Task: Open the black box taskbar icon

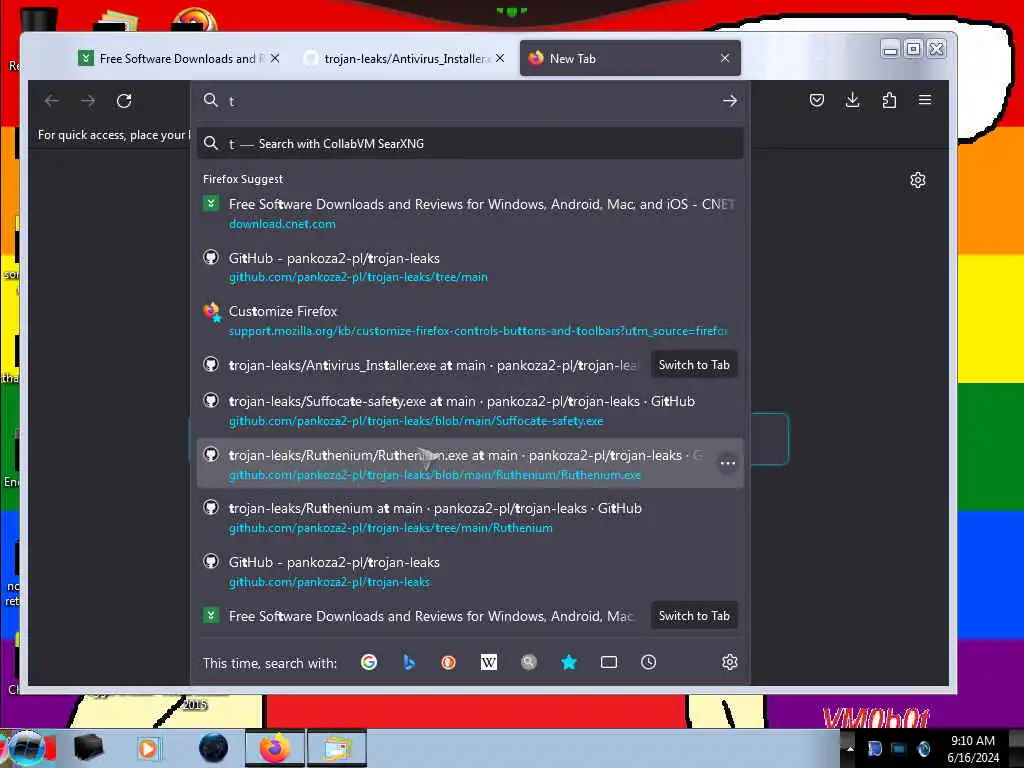Action: click(x=88, y=748)
